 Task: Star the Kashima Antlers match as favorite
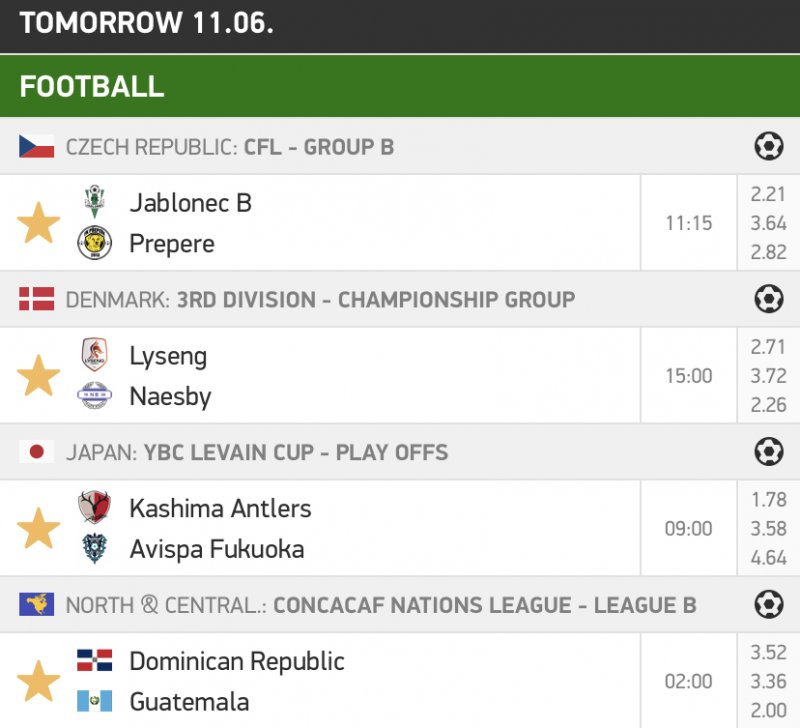tap(39, 529)
